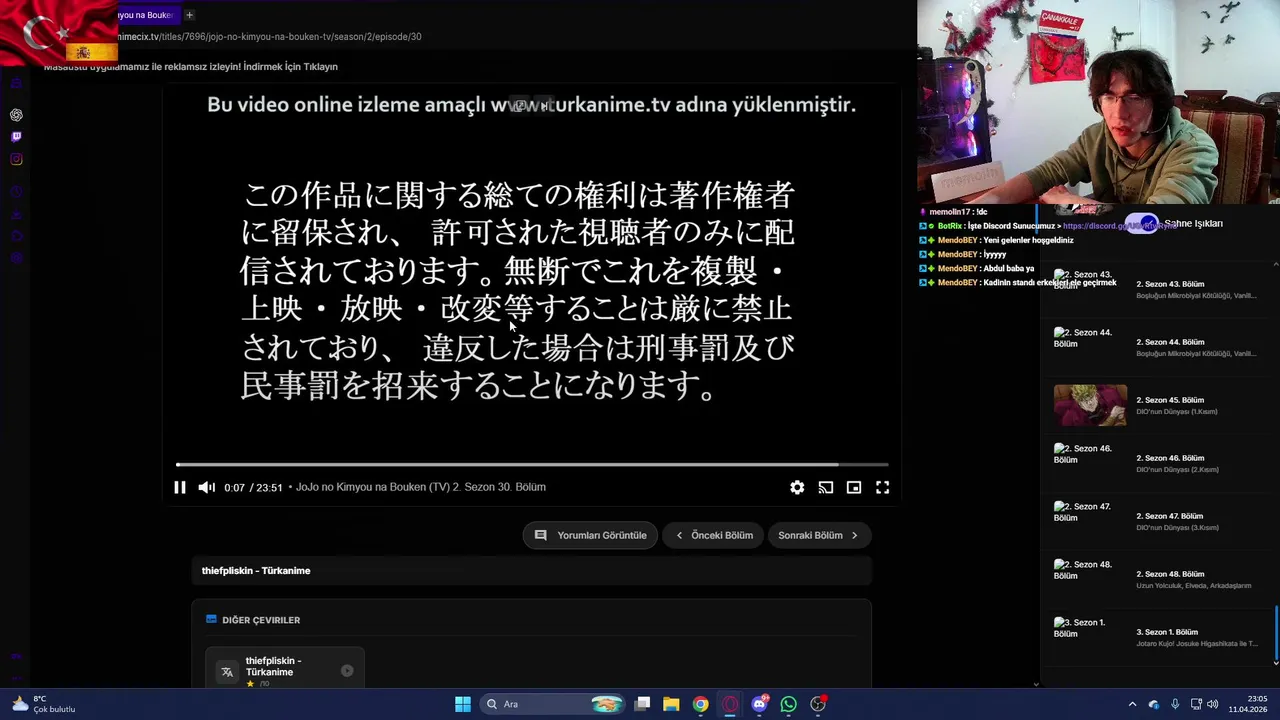Open Yorumları Görüntüle comments button
The width and height of the screenshot is (1280, 720).
(x=590, y=535)
